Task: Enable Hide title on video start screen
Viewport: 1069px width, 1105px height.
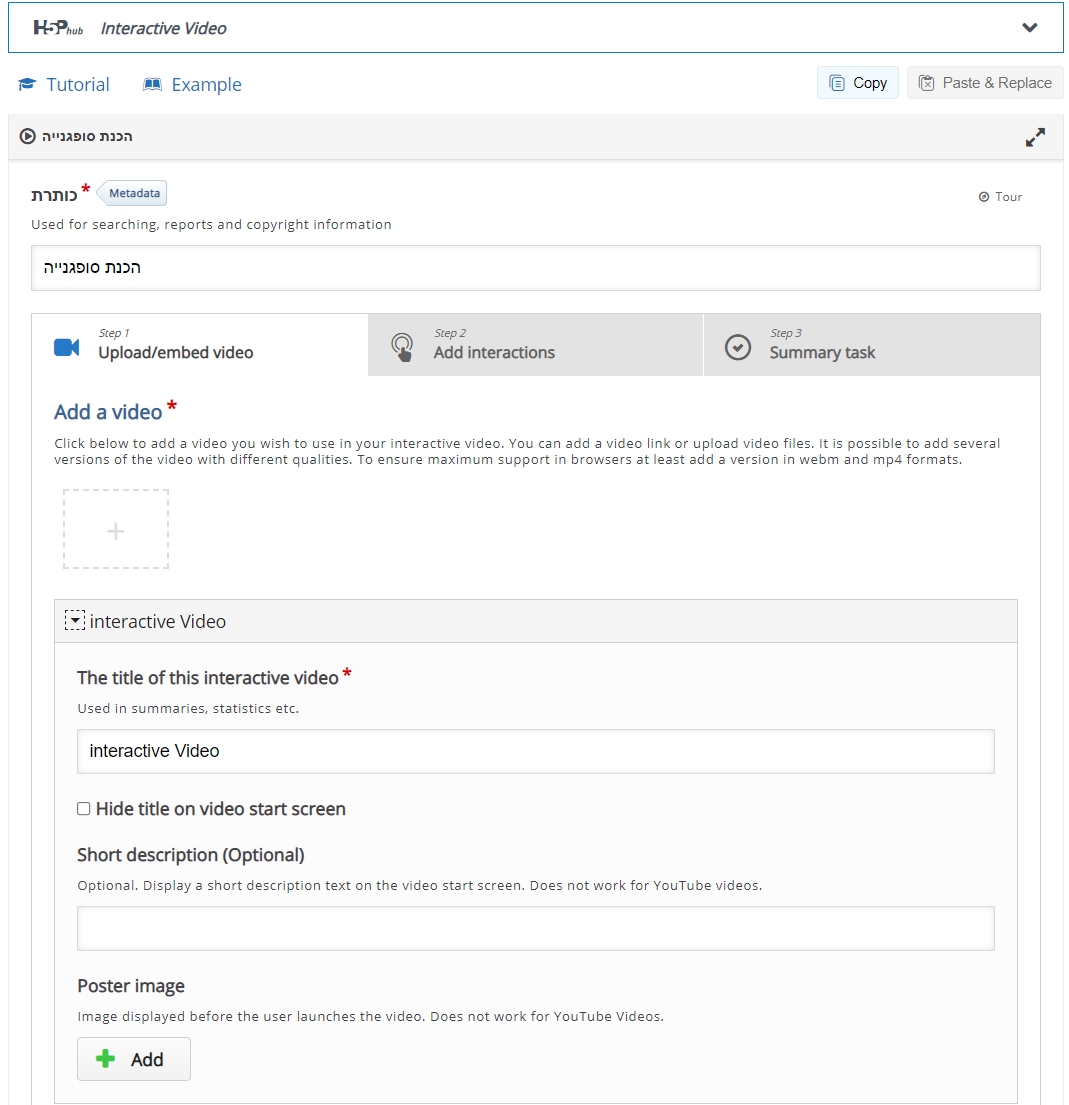Action: pos(84,809)
